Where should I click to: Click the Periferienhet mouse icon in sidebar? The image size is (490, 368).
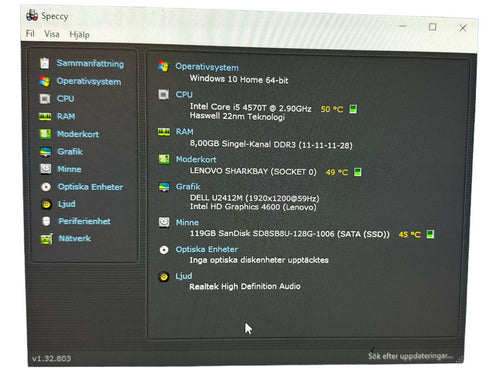47,221
